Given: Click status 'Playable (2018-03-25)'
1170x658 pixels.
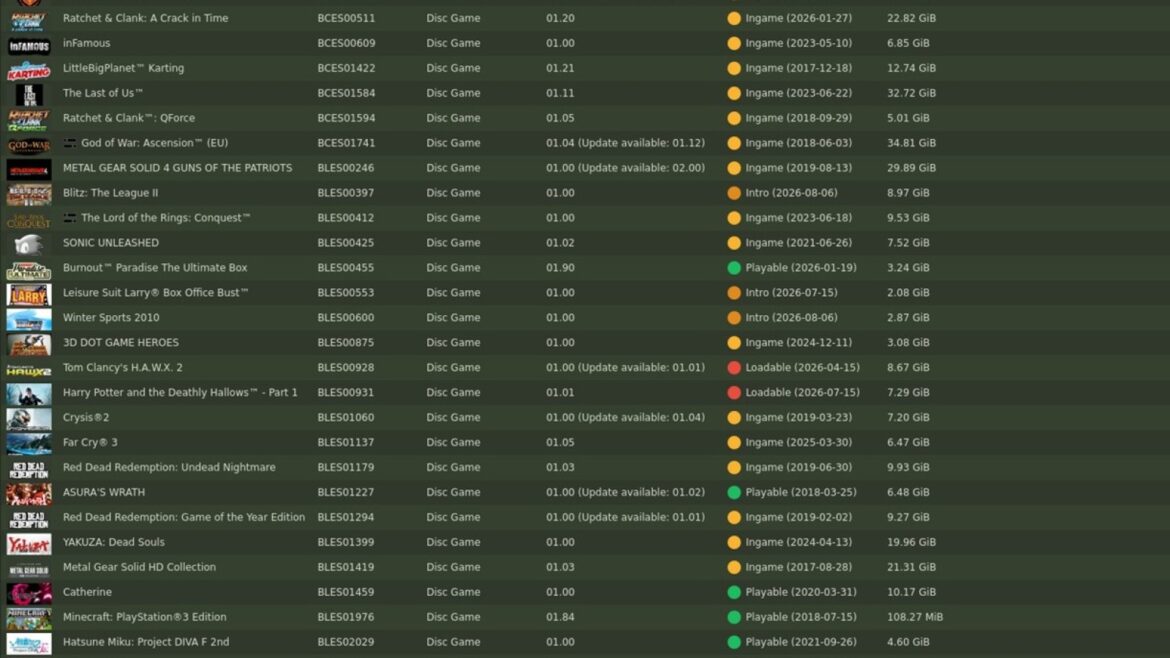Looking at the screenshot, I should pyautogui.click(x=801, y=492).
